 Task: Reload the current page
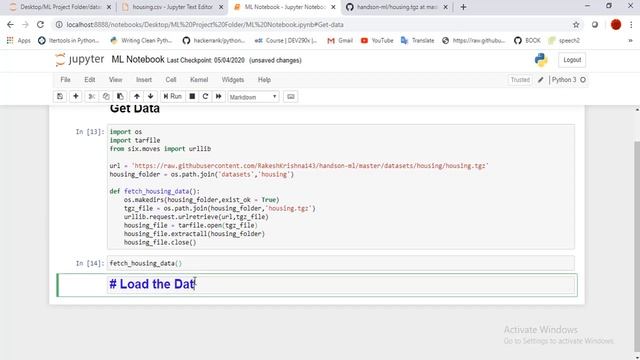(x=40, y=24)
